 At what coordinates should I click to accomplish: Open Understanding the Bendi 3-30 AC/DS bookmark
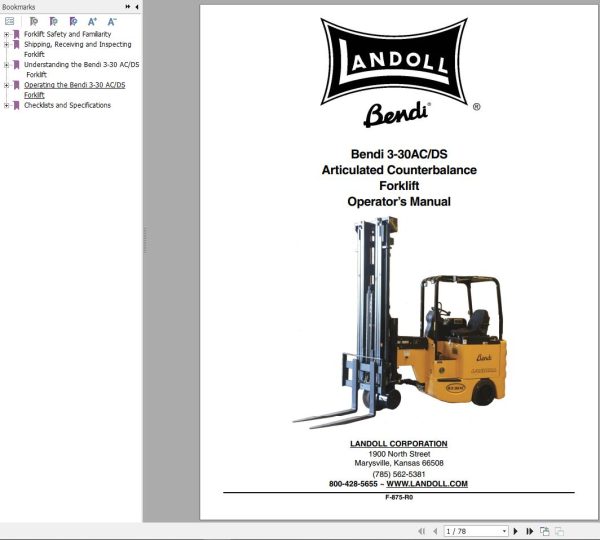point(82,69)
